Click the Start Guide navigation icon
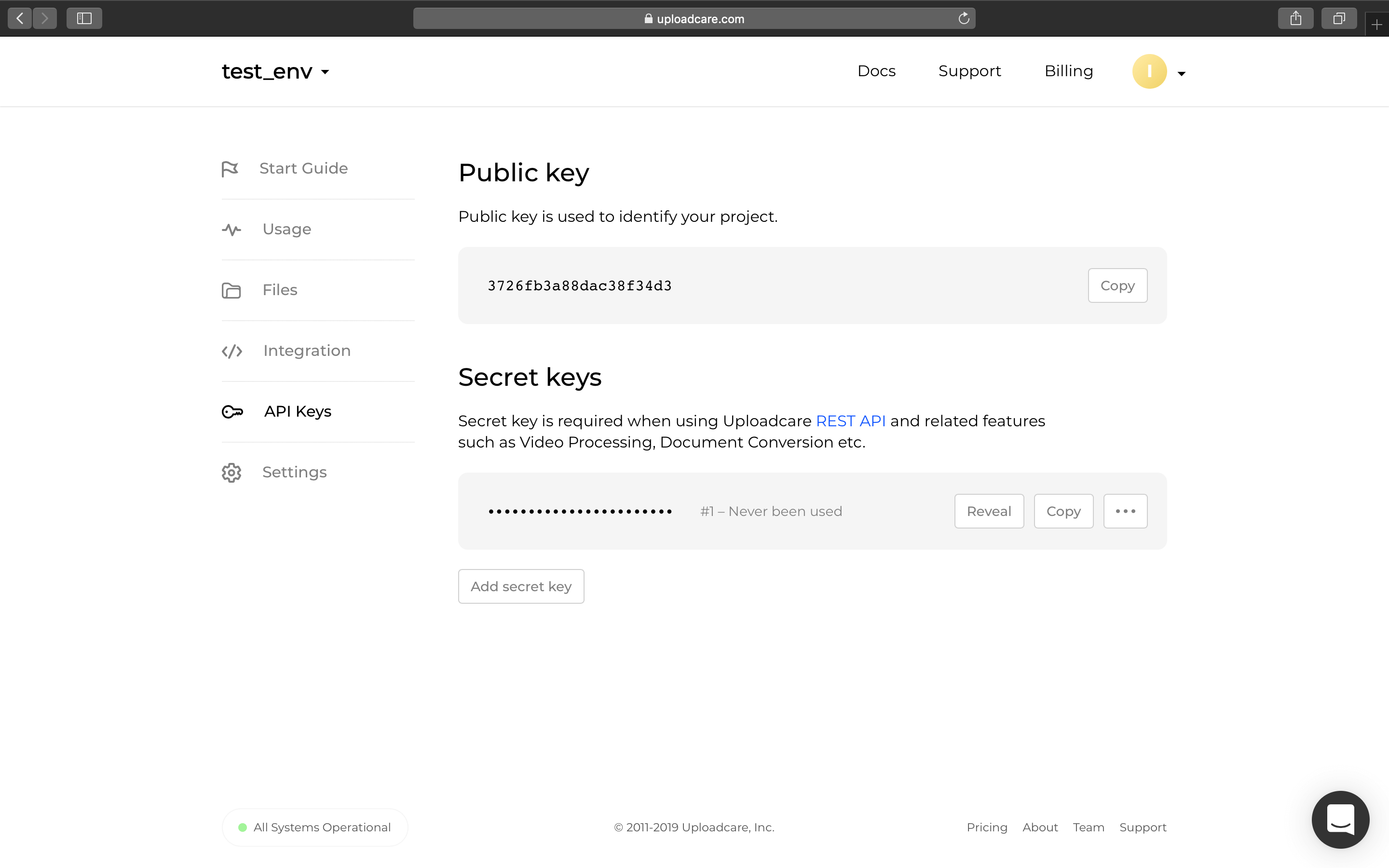This screenshot has height=868, width=1389. (x=232, y=168)
